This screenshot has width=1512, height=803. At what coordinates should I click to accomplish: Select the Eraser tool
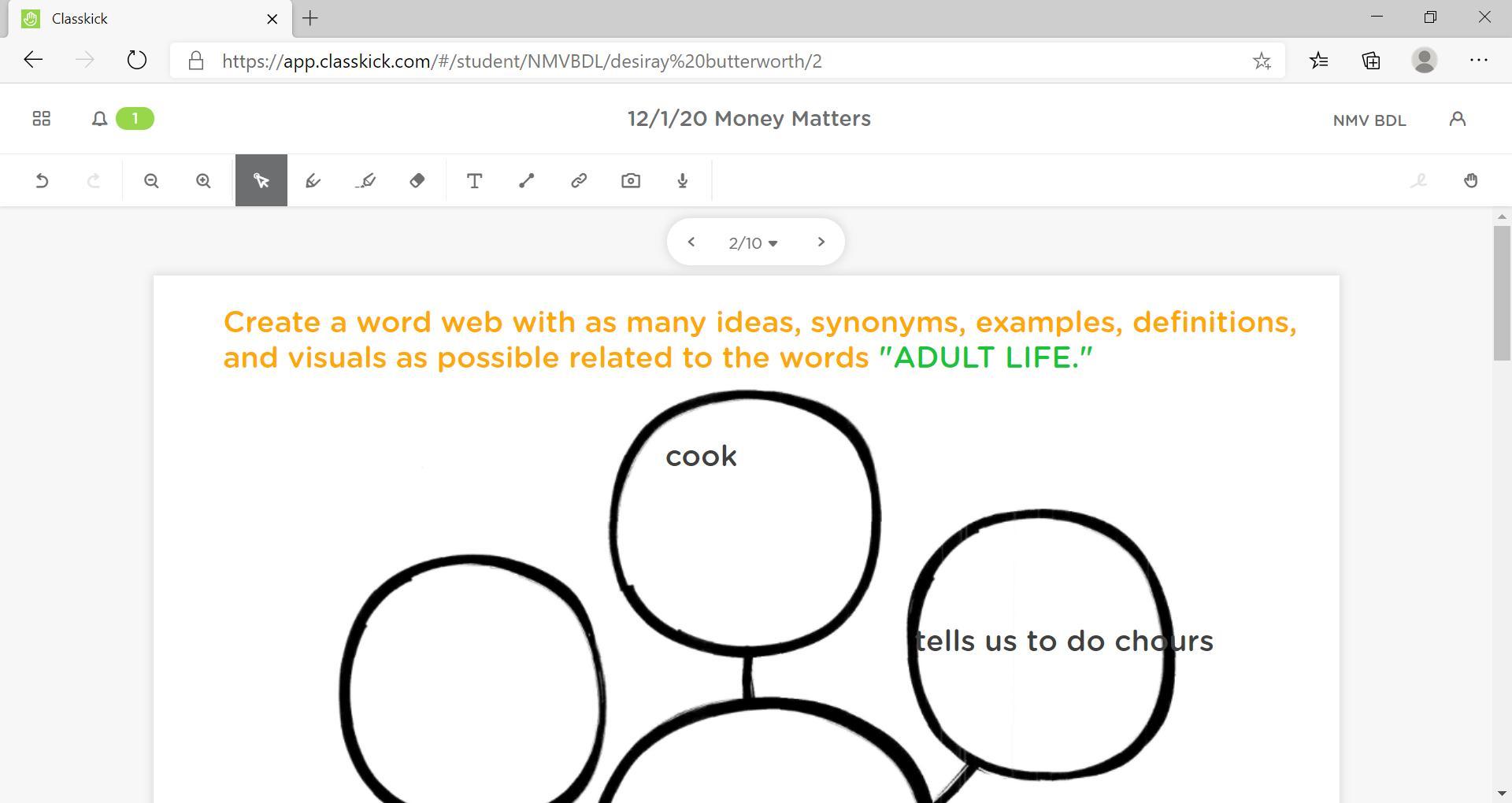(417, 181)
